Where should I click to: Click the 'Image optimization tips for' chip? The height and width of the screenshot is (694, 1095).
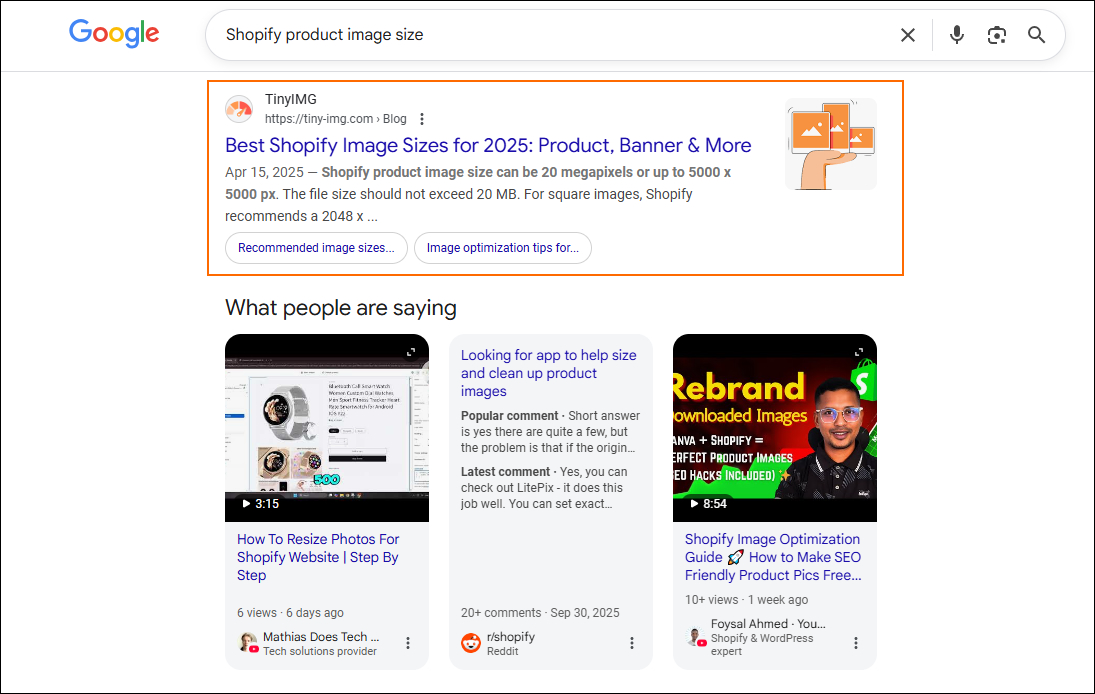tap(503, 247)
